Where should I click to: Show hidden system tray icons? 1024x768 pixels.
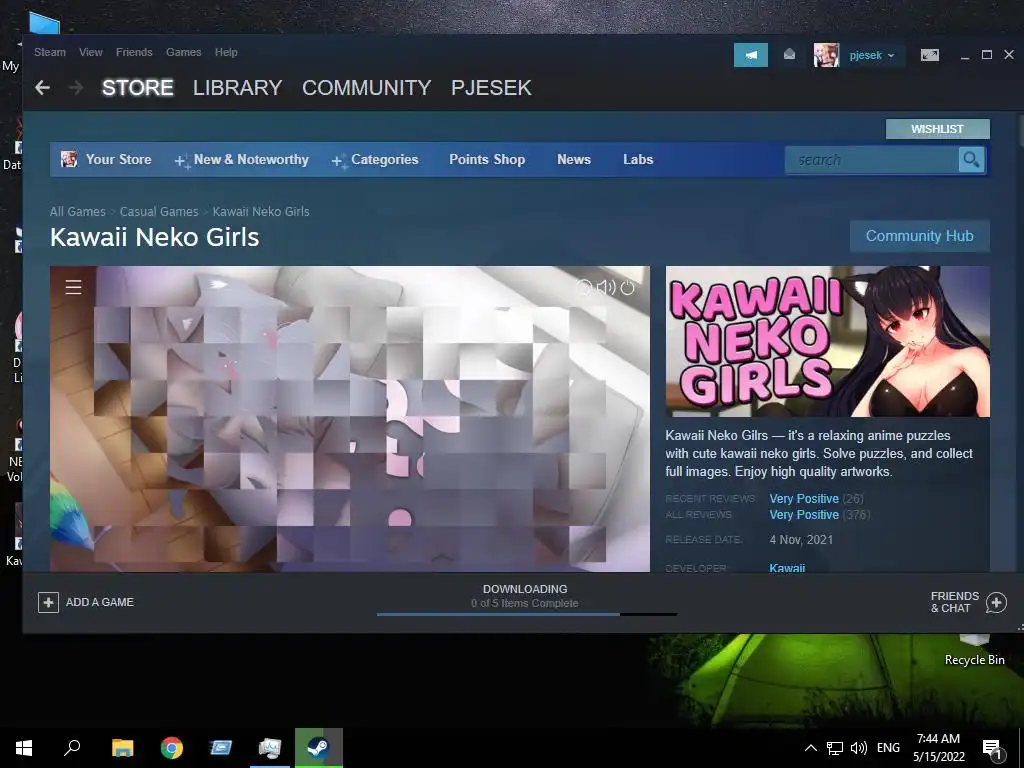pos(810,748)
